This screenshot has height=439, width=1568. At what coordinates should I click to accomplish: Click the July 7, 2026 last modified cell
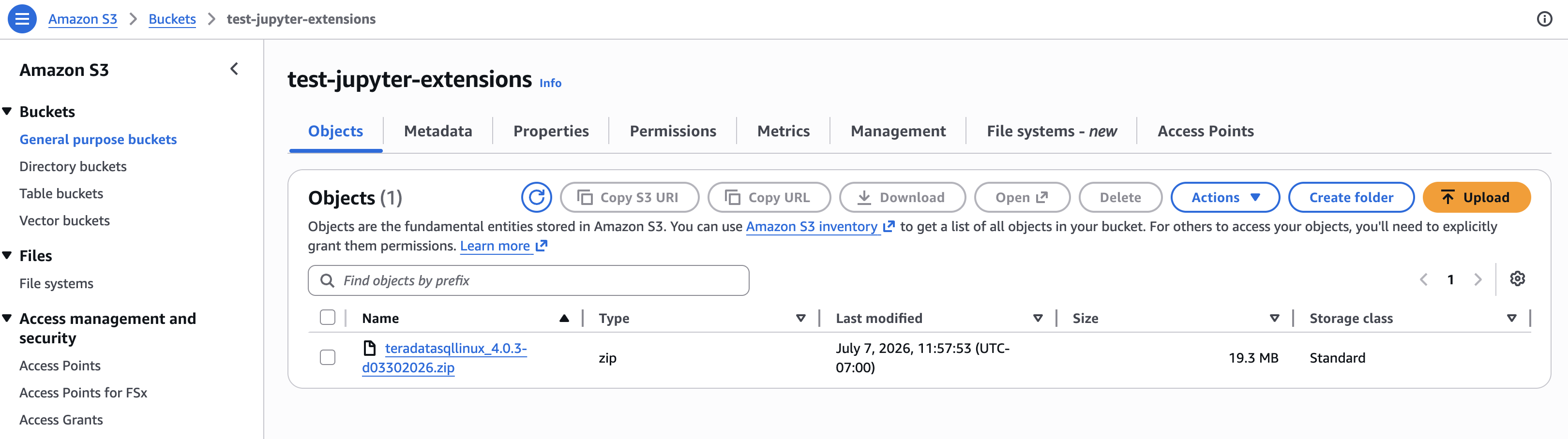(922, 357)
